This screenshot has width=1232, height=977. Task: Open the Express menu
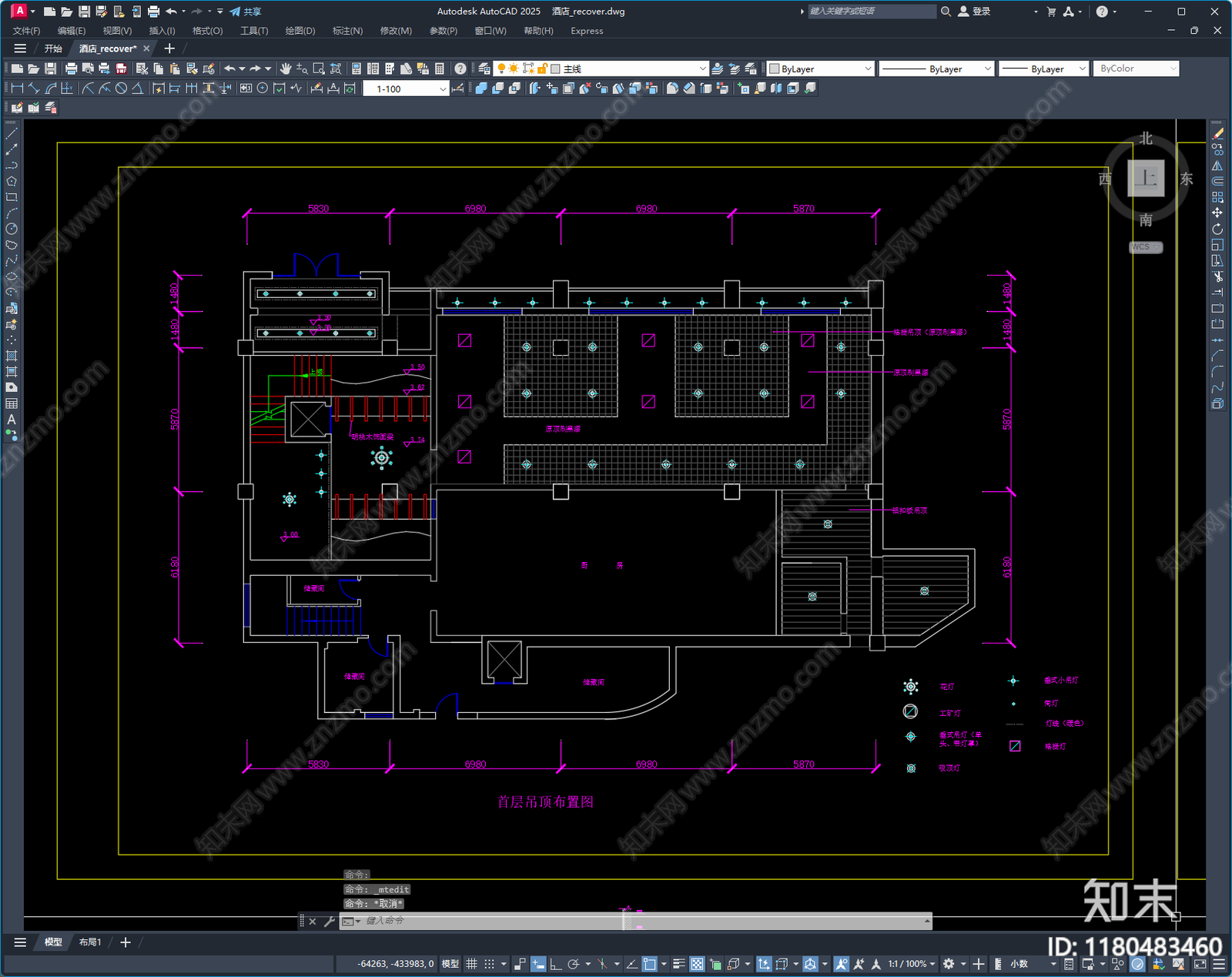587,31
